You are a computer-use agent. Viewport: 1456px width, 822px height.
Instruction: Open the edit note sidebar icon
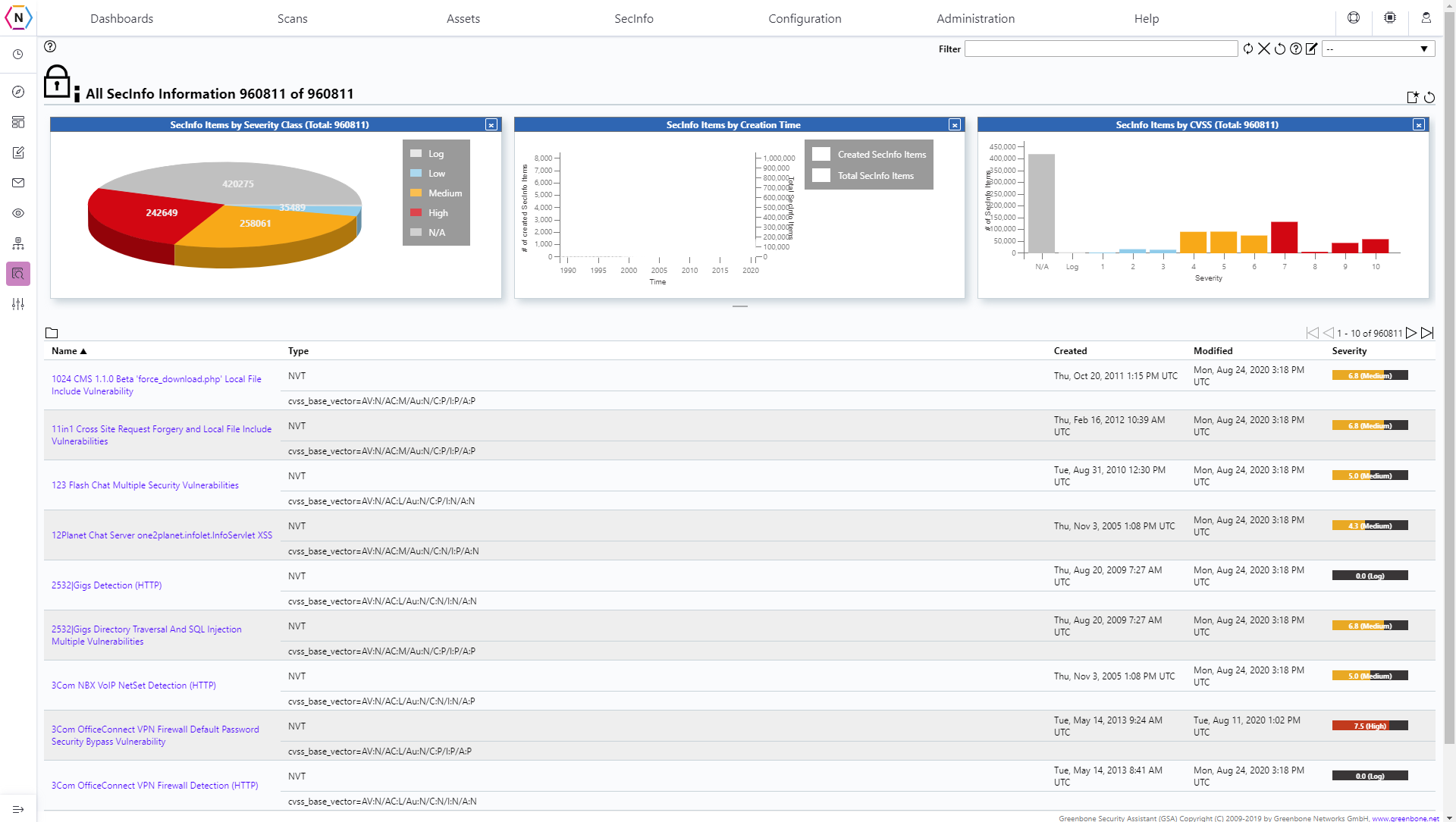18,152
